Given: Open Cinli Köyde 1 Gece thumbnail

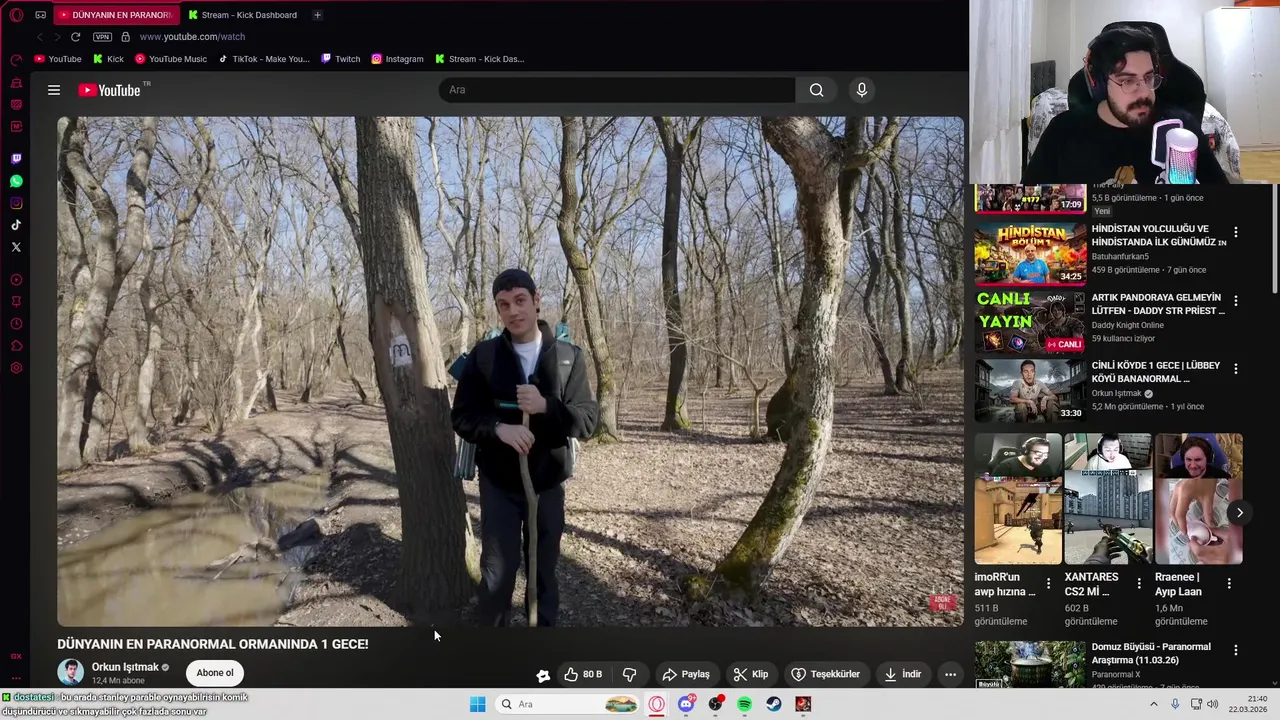Looking at the screenshot, I should click(1030, 390).
